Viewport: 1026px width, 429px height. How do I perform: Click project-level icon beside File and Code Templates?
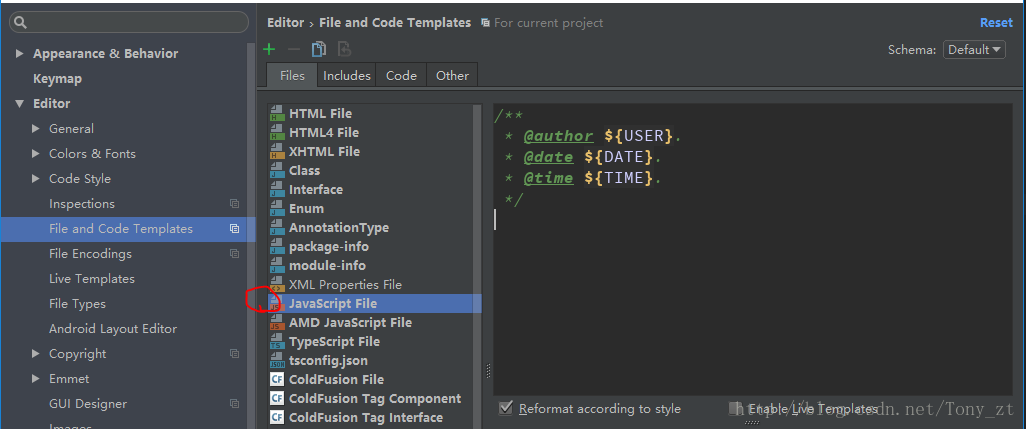pos(234,229)
